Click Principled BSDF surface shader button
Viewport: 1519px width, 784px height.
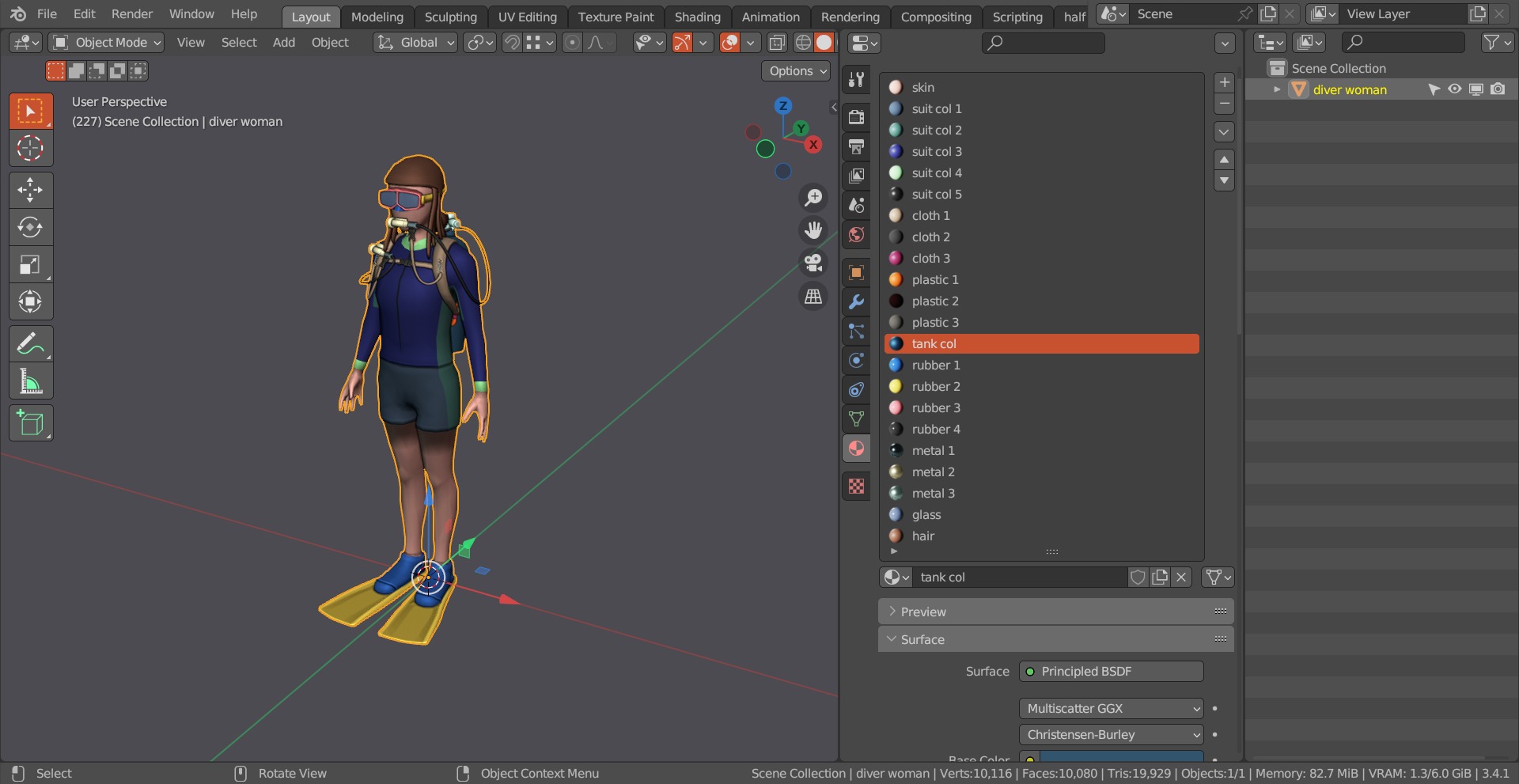pos(1111,672)
